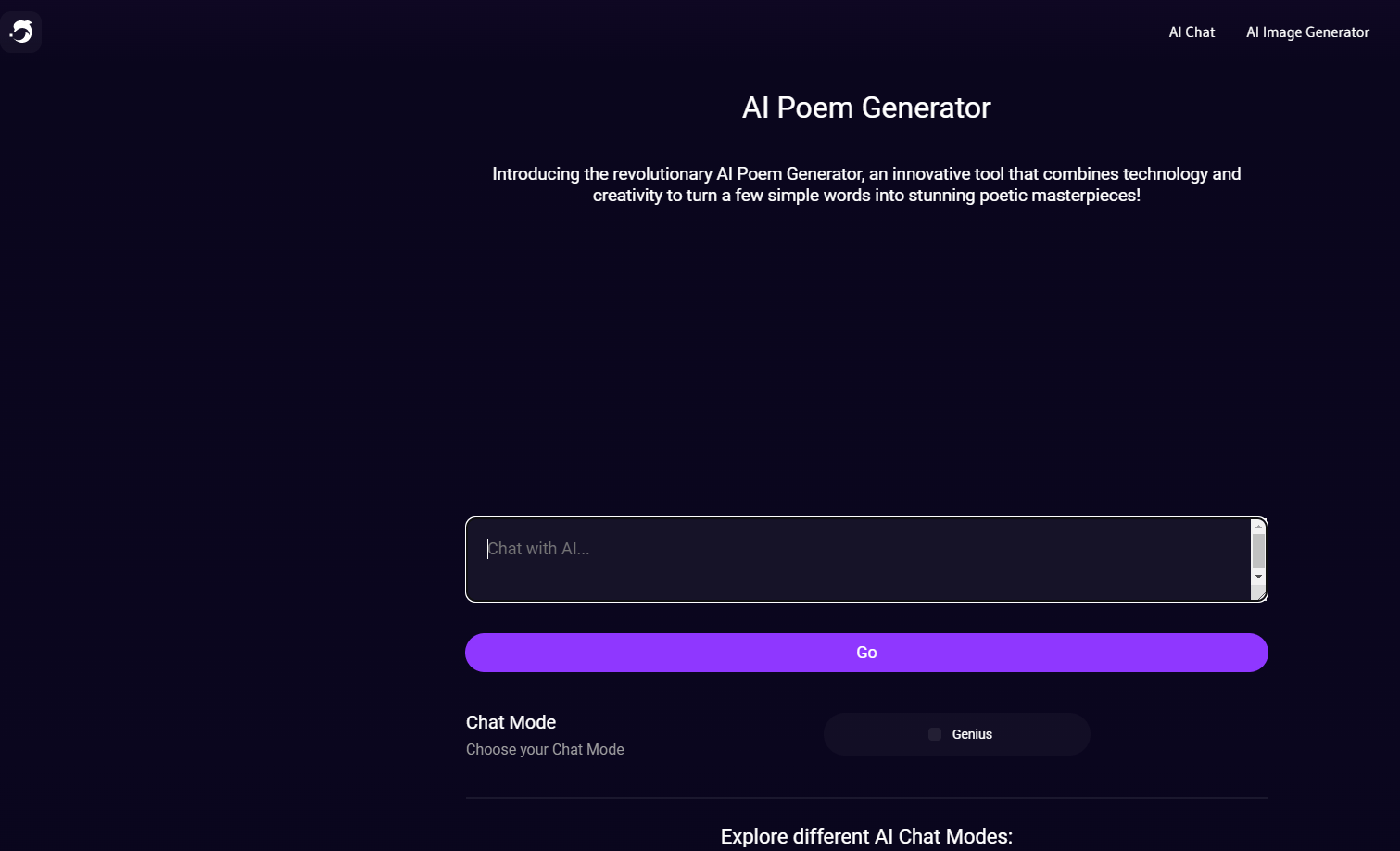The height and width of the screenshot is (851, 1400).
Task: Click the "Chat with AI..." placeholder text
Action: point(539,549)
